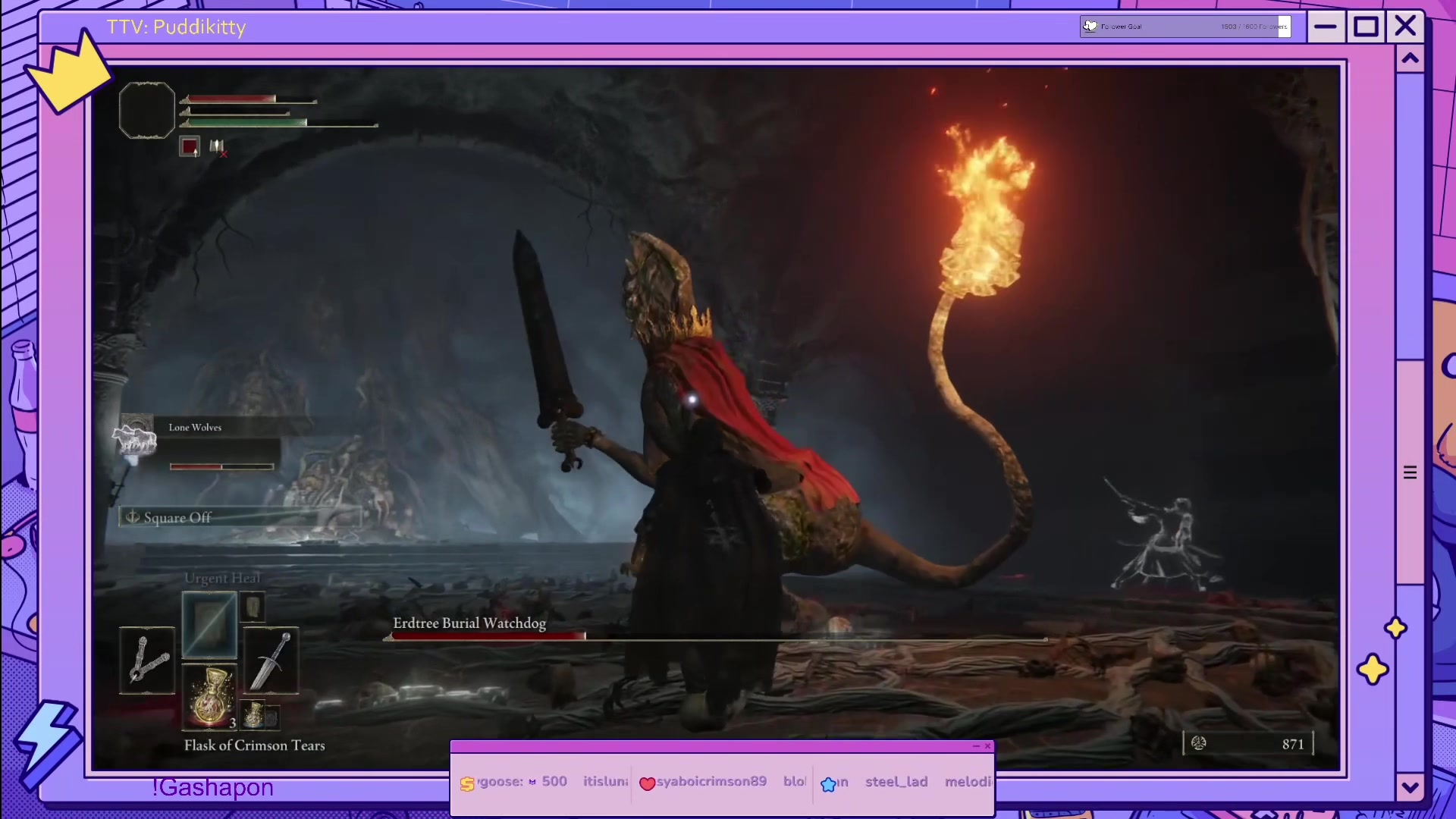Screen dimensions: 1456x819
Task: Close the Puddikitty overlay window
Action: [1405, 27]
